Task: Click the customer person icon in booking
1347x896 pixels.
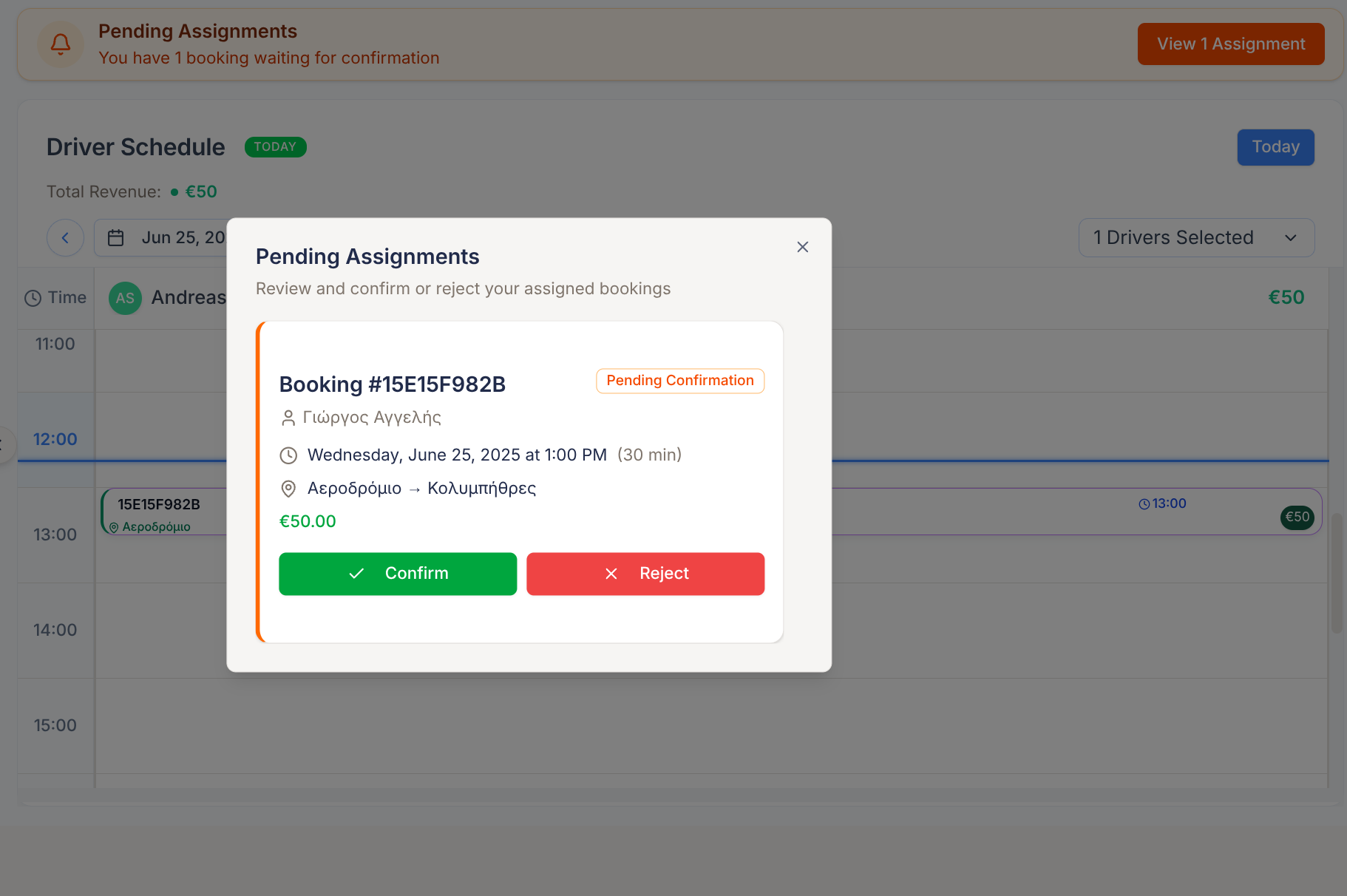Action: pyautogui.click(x=288, y=418)
